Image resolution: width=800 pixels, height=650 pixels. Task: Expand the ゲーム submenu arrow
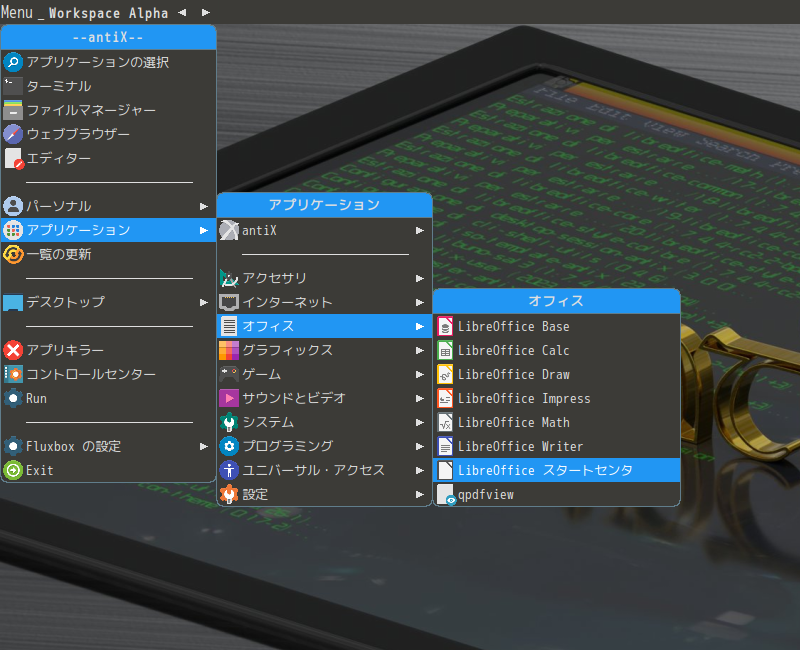(419, 374)
